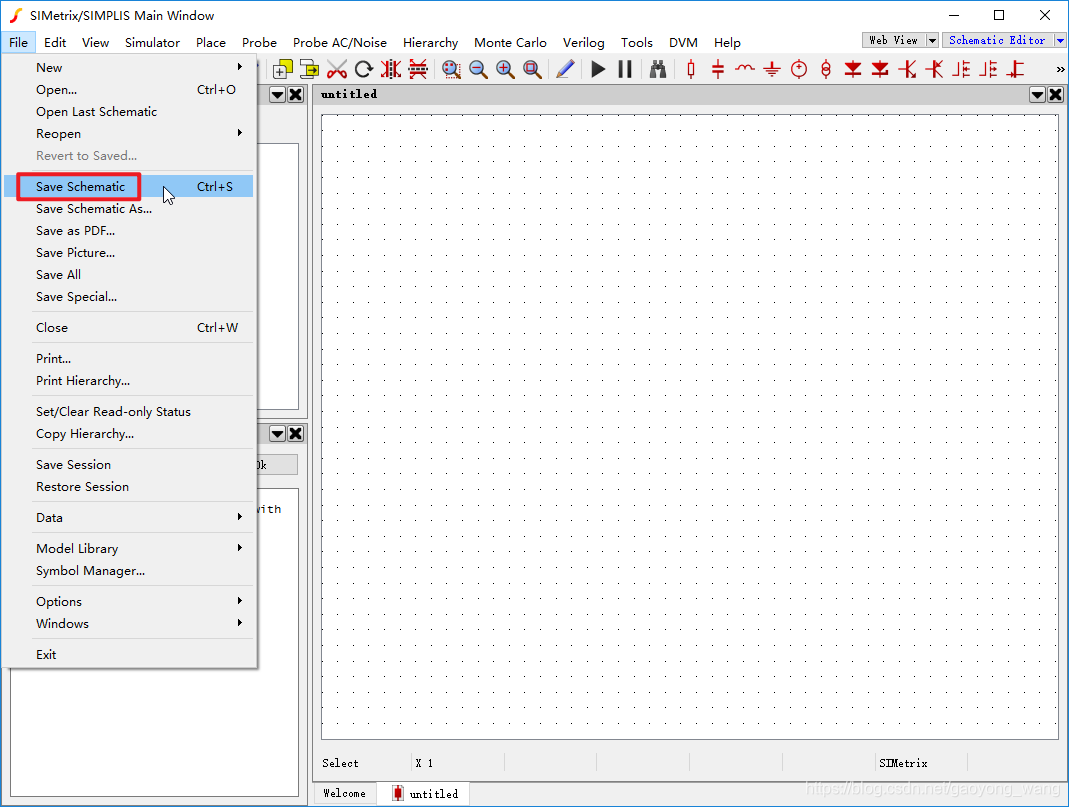
Task: Pause the simulation with the pause icon
Action: click(x=625, y=69)
